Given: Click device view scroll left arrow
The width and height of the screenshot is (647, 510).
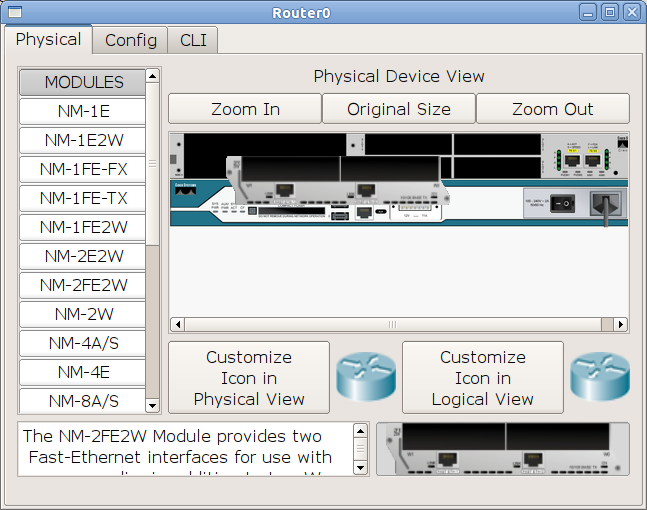Looking at the screenshot, I should click(x=178, y=324).
